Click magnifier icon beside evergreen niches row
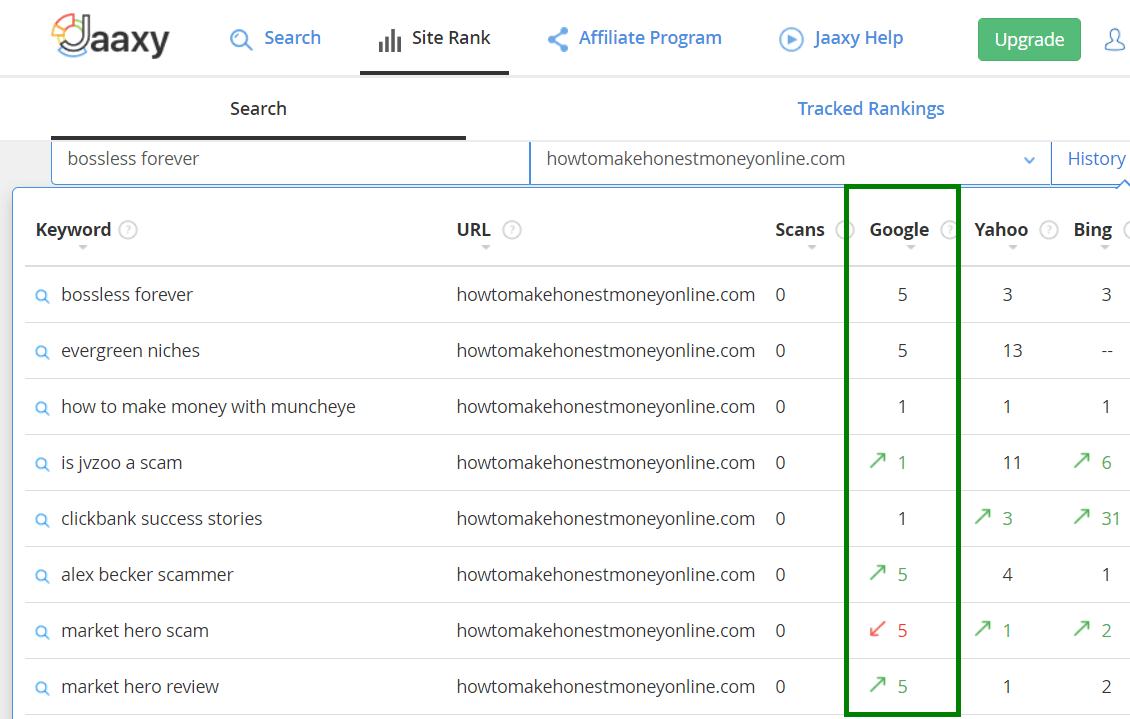The width and height of the screenshot is (1130, 719). click(43, 352)
